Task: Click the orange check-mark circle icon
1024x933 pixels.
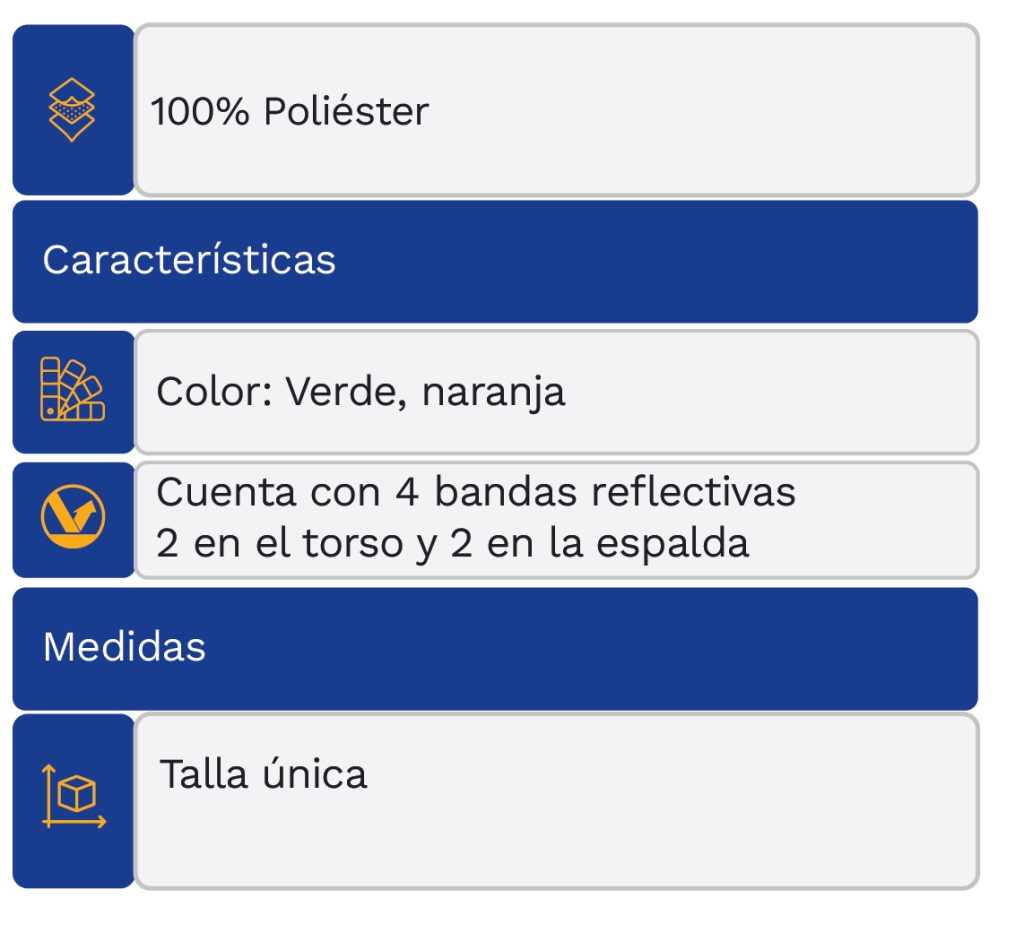Action: 72,519
